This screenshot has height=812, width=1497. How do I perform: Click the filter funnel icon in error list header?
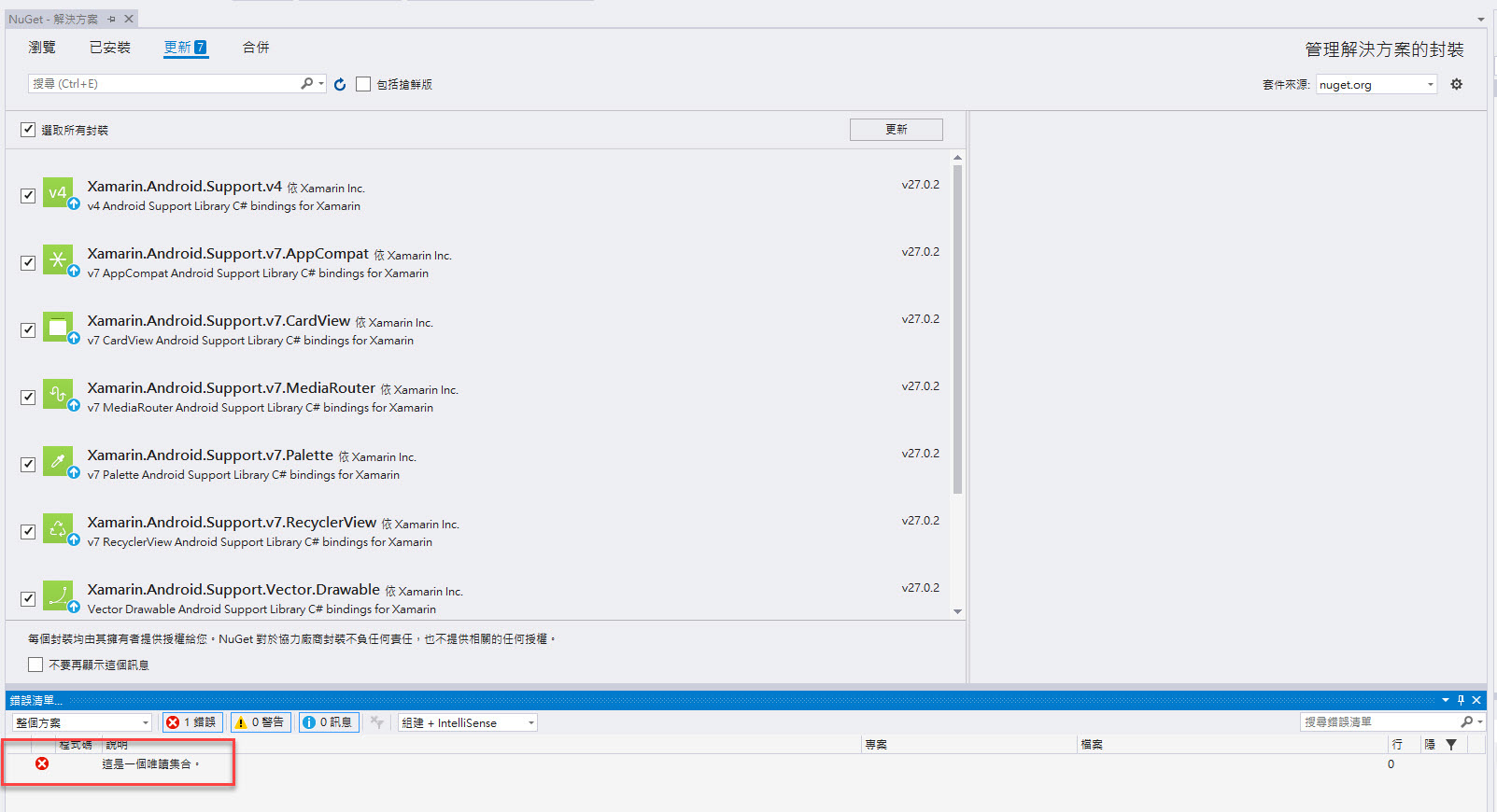pos(1451,744)
